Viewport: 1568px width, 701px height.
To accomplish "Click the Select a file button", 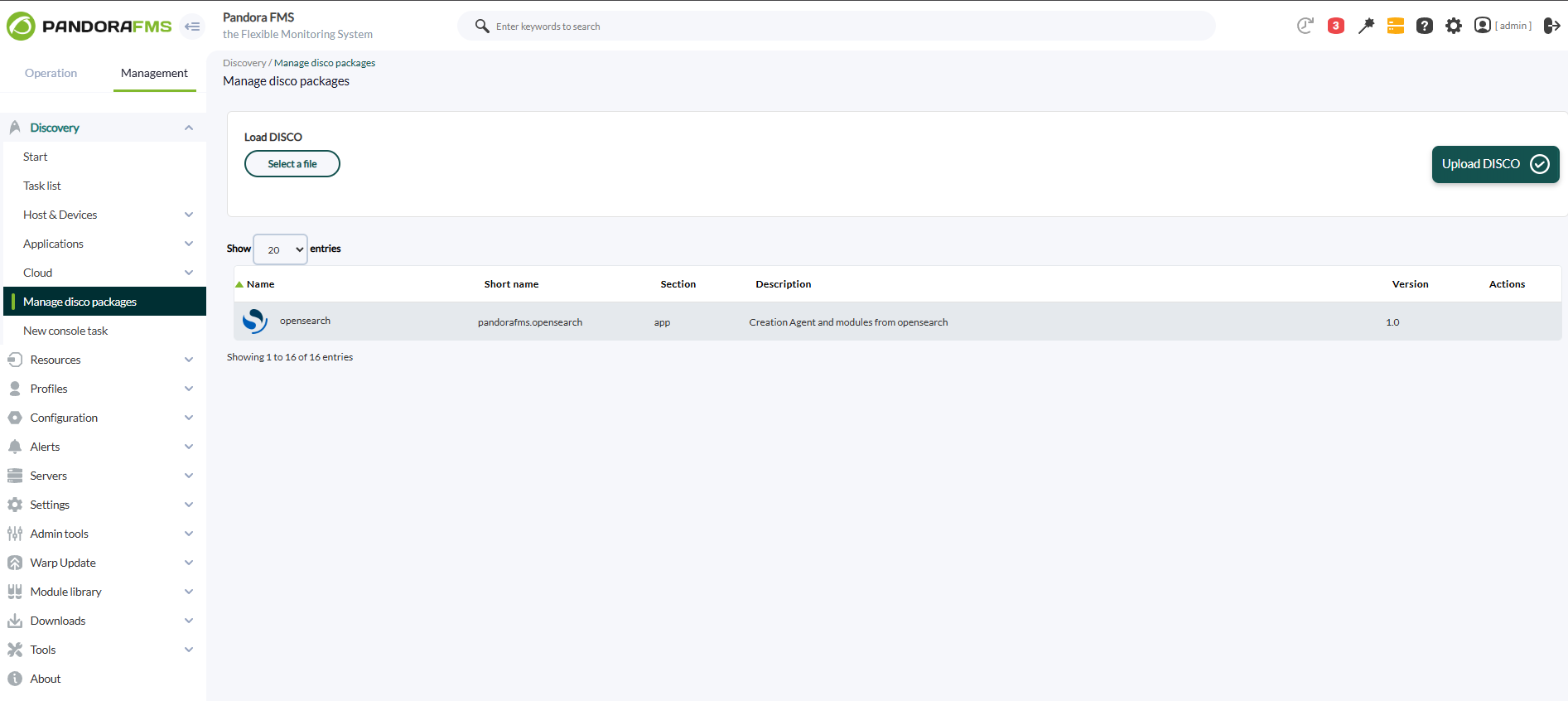I will click(292, 164).
